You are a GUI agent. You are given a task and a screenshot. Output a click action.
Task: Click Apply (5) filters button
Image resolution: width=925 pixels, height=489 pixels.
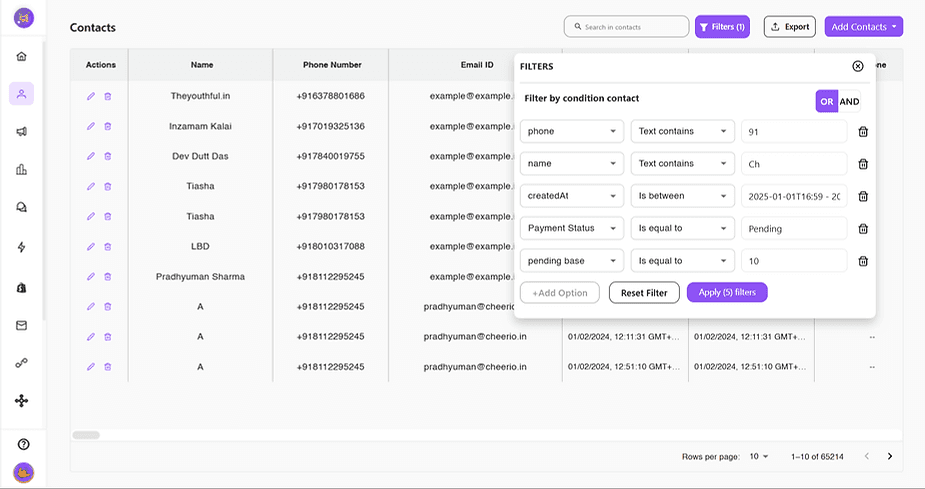727,293
